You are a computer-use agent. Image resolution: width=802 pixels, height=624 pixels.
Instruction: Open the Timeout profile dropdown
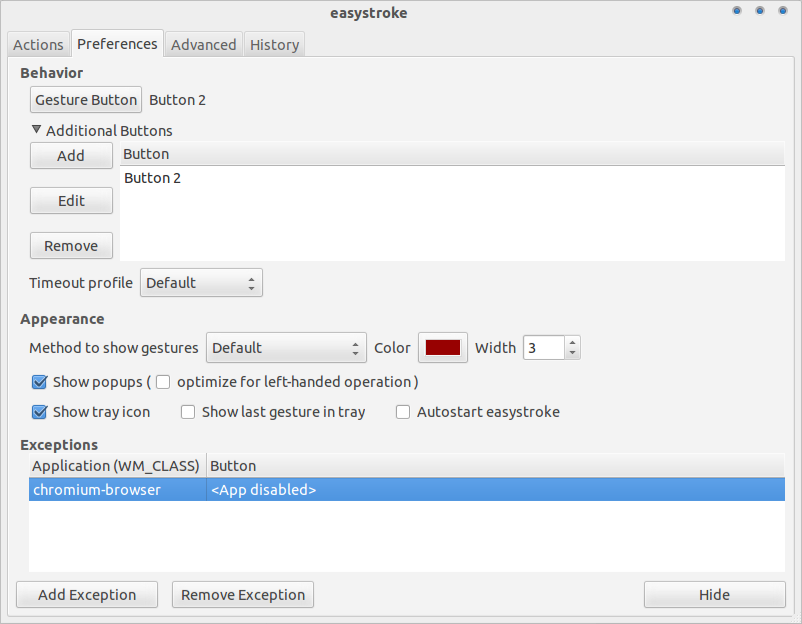point(201,283)
